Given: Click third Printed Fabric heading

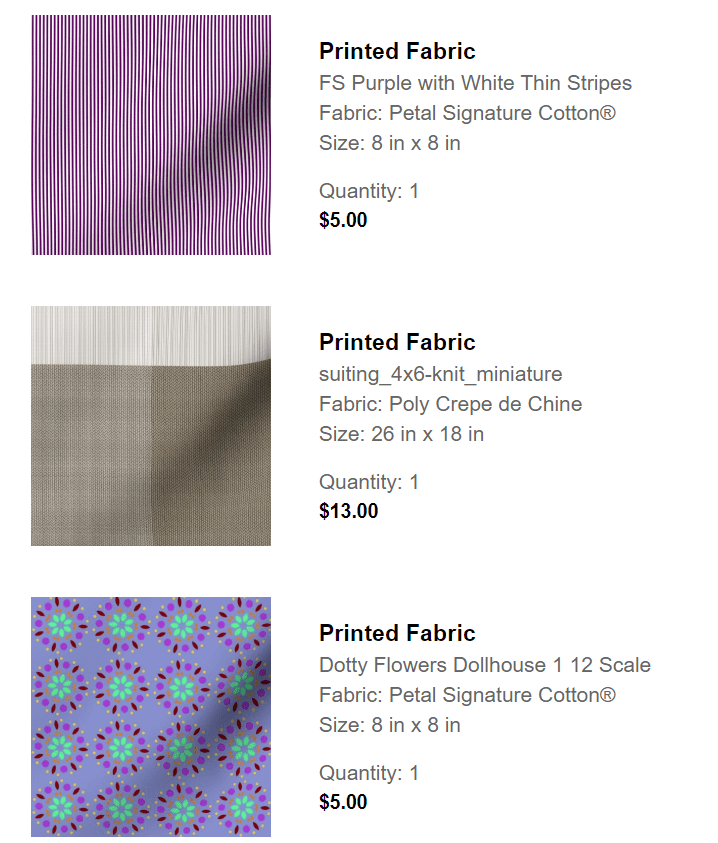Looking at the screenshot, I should (x=397, y=633).
